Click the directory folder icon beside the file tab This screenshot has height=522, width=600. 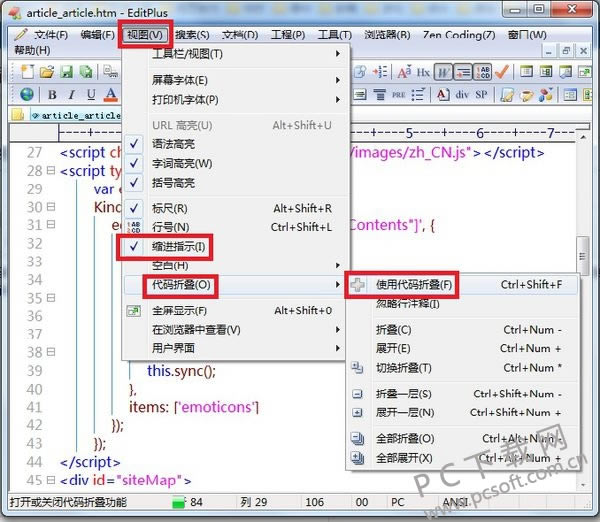(17, 115)
